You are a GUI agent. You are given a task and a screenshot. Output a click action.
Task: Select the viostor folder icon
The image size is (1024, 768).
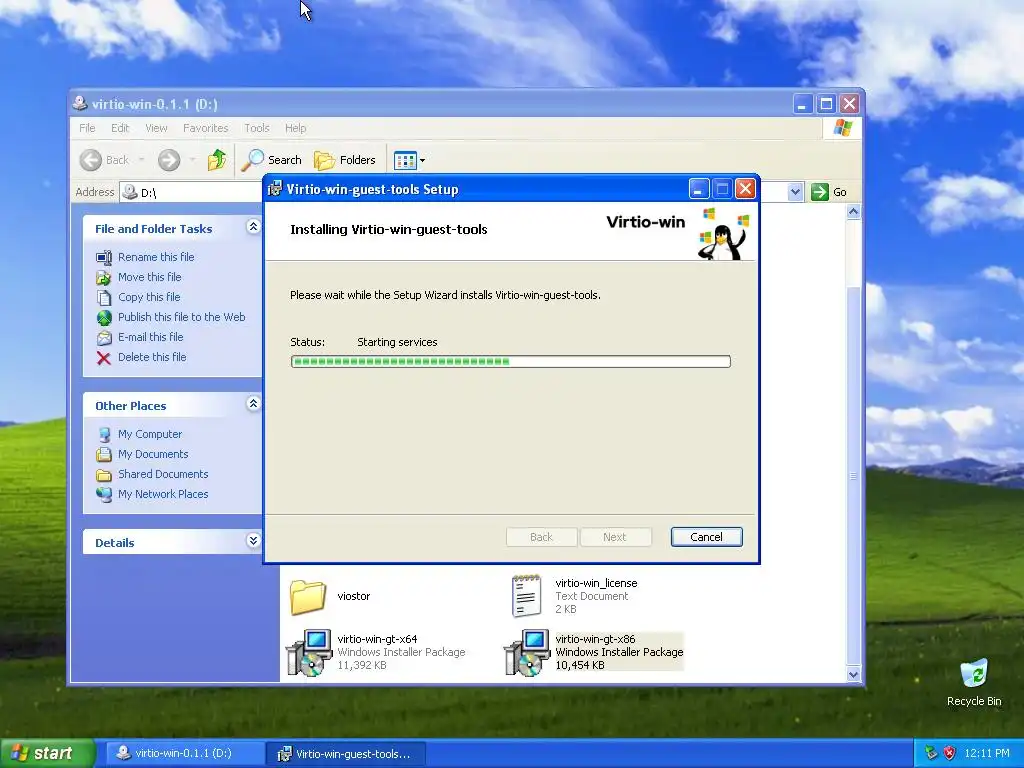[308, 597]
